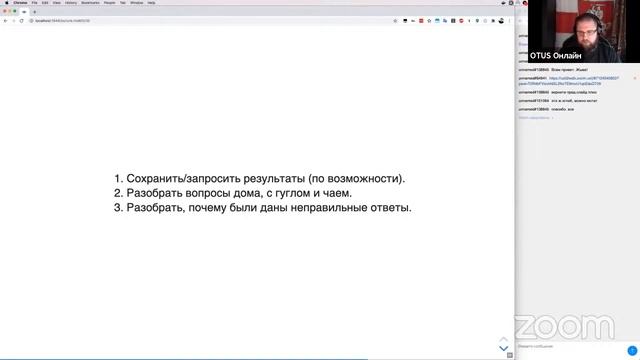Reload the current page
Screen dimensions: 640x360
tap(21, 21)
